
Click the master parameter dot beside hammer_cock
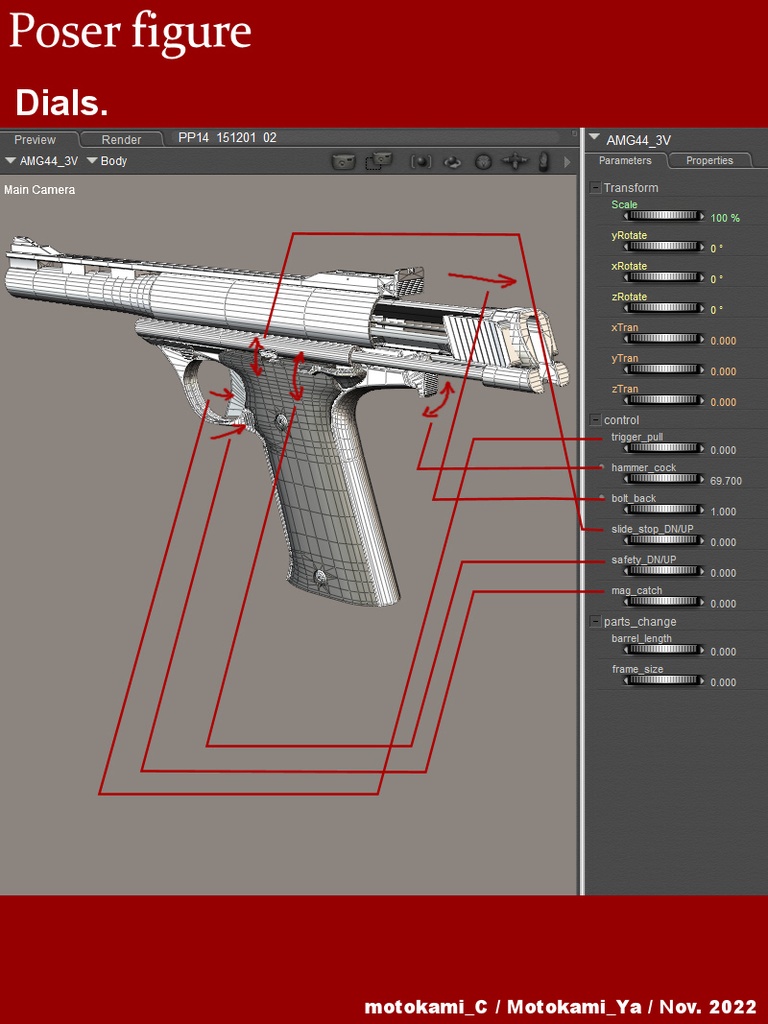601,466
